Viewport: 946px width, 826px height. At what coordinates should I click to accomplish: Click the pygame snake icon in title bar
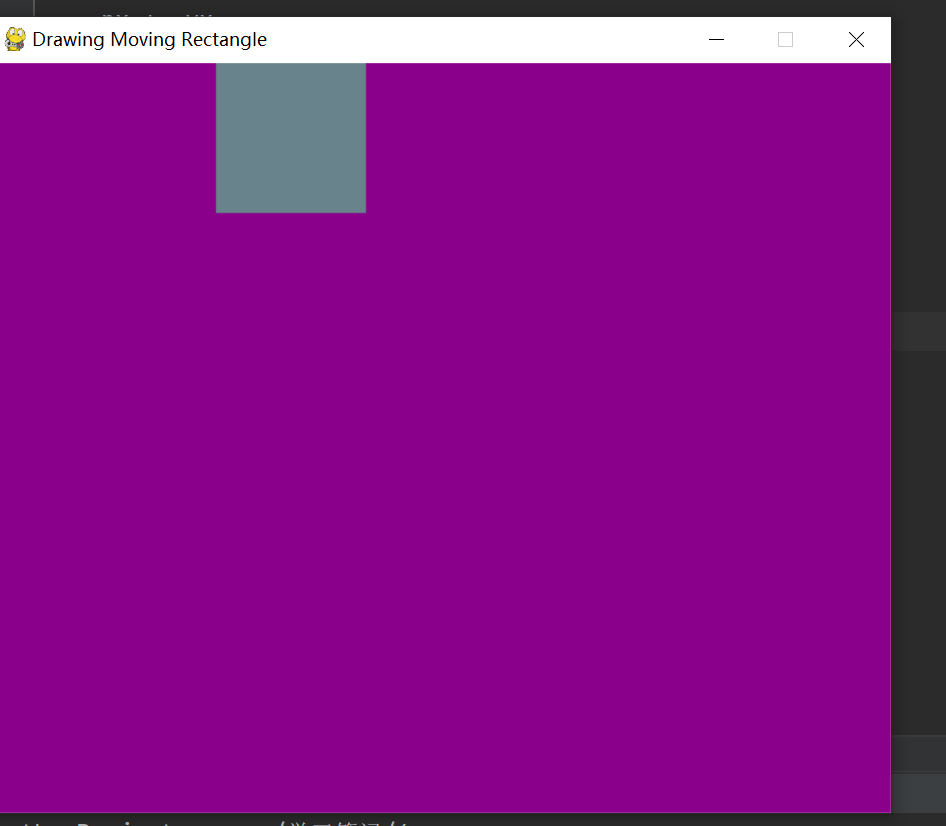pos(15,40)
